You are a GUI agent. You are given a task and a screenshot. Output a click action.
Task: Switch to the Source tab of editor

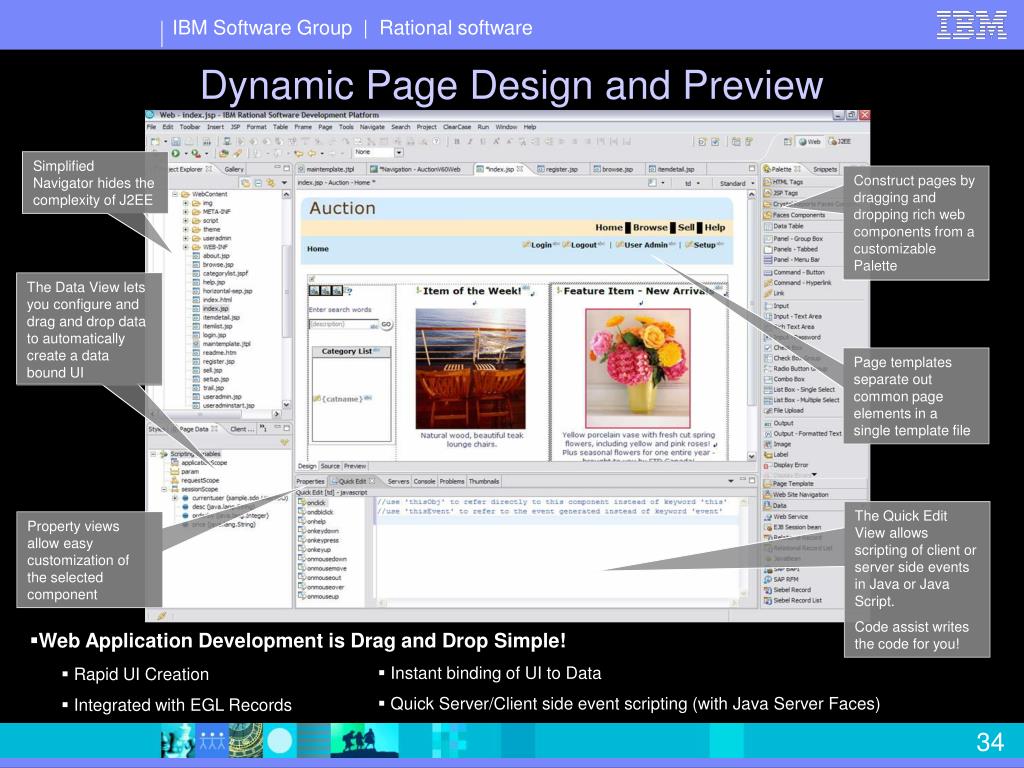330,466
